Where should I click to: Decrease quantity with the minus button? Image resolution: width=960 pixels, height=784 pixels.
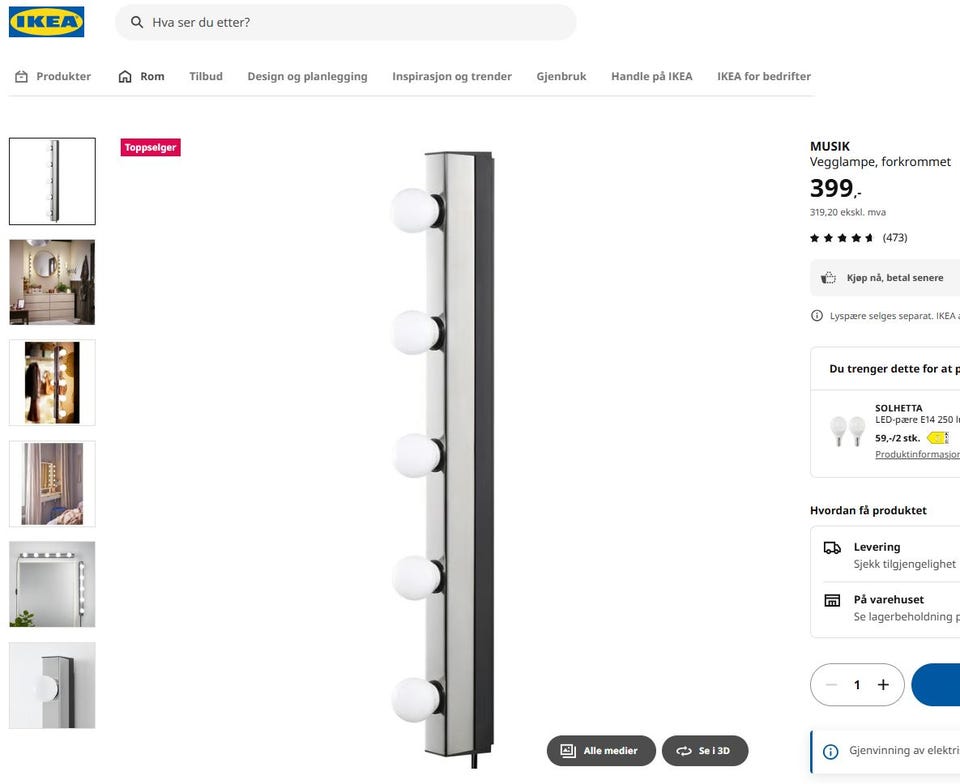pyautogui.click(x=831, y=685)
